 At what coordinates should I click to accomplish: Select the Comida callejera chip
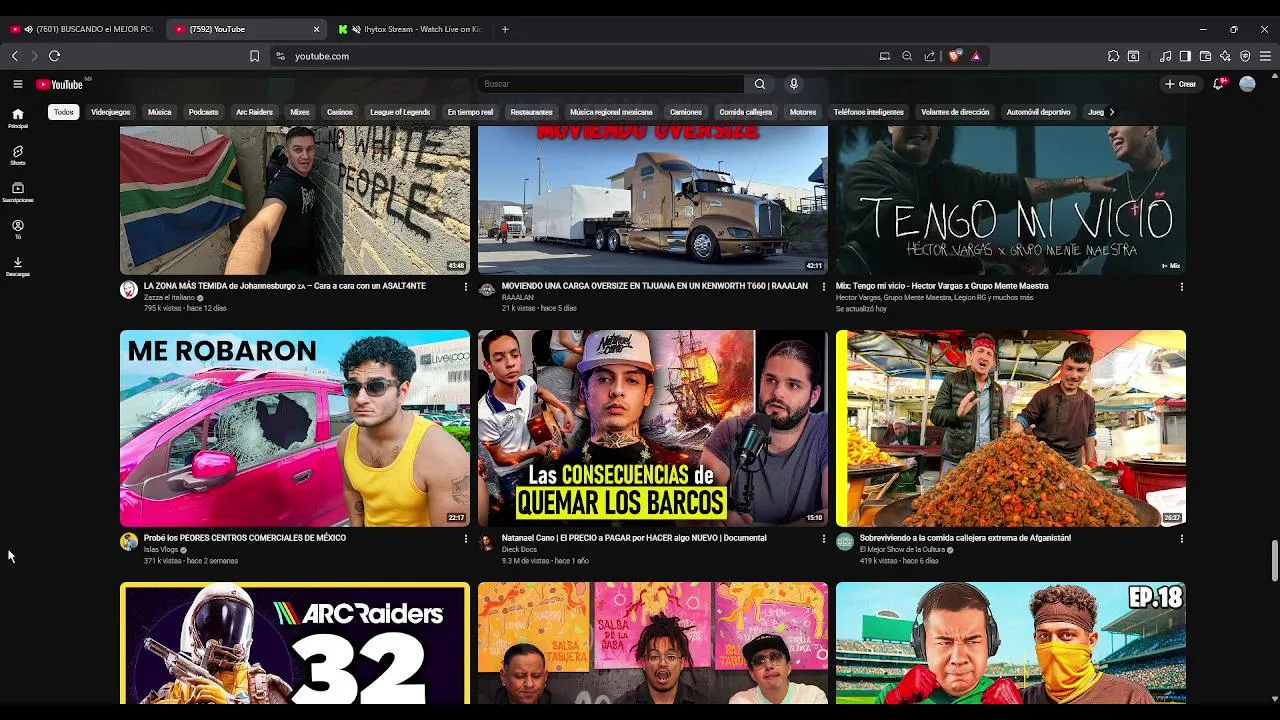pos(746,112)
